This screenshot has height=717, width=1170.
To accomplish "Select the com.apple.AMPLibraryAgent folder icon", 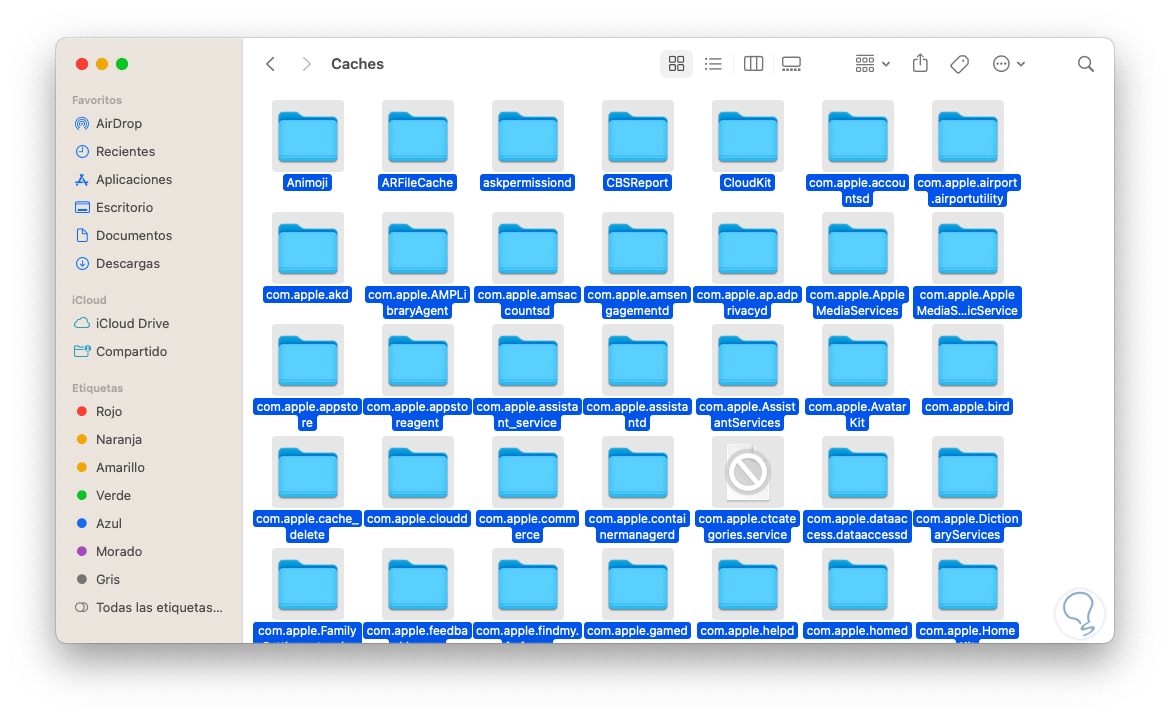I will coord(418,248).
